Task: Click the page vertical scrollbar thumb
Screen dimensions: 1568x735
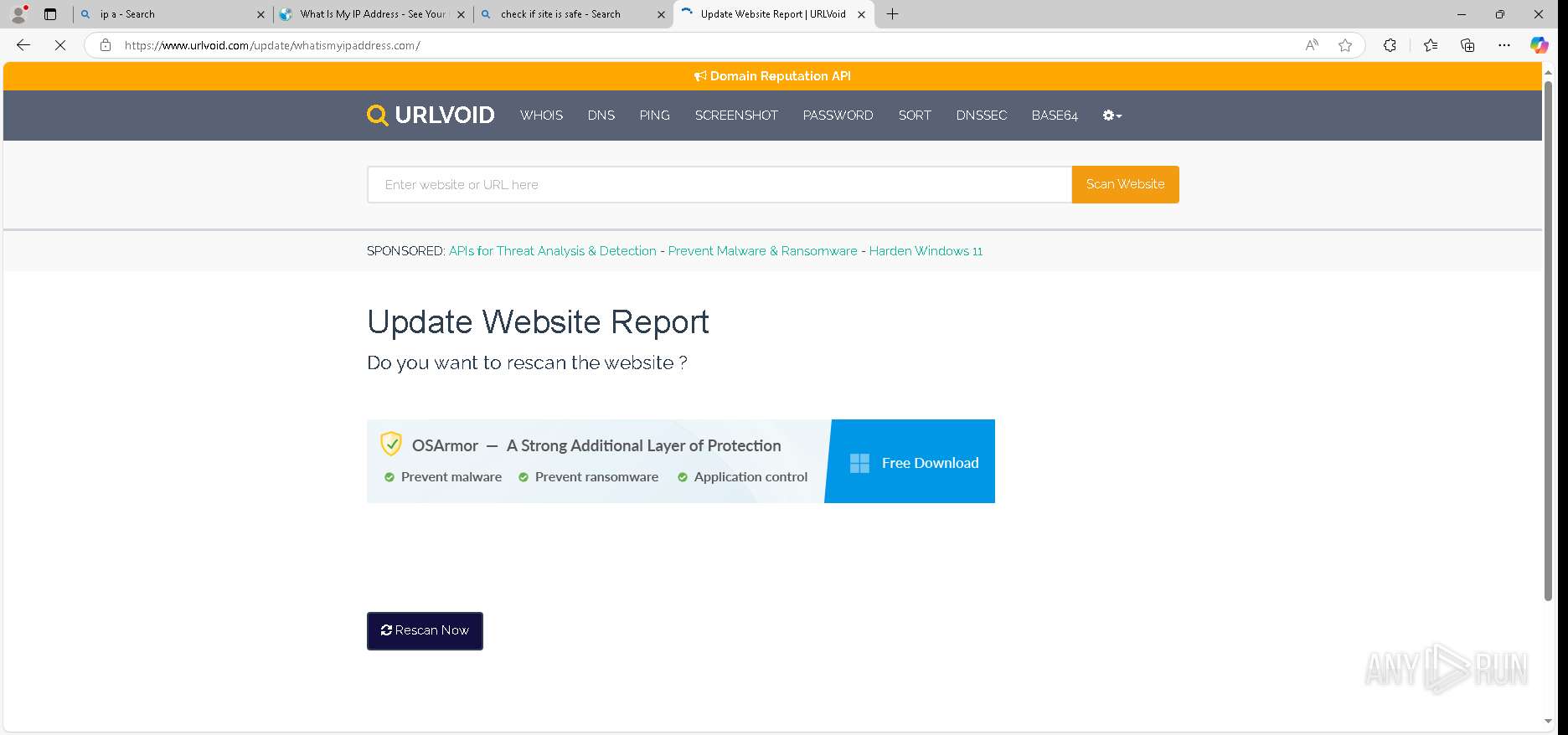Action: 1548,341
